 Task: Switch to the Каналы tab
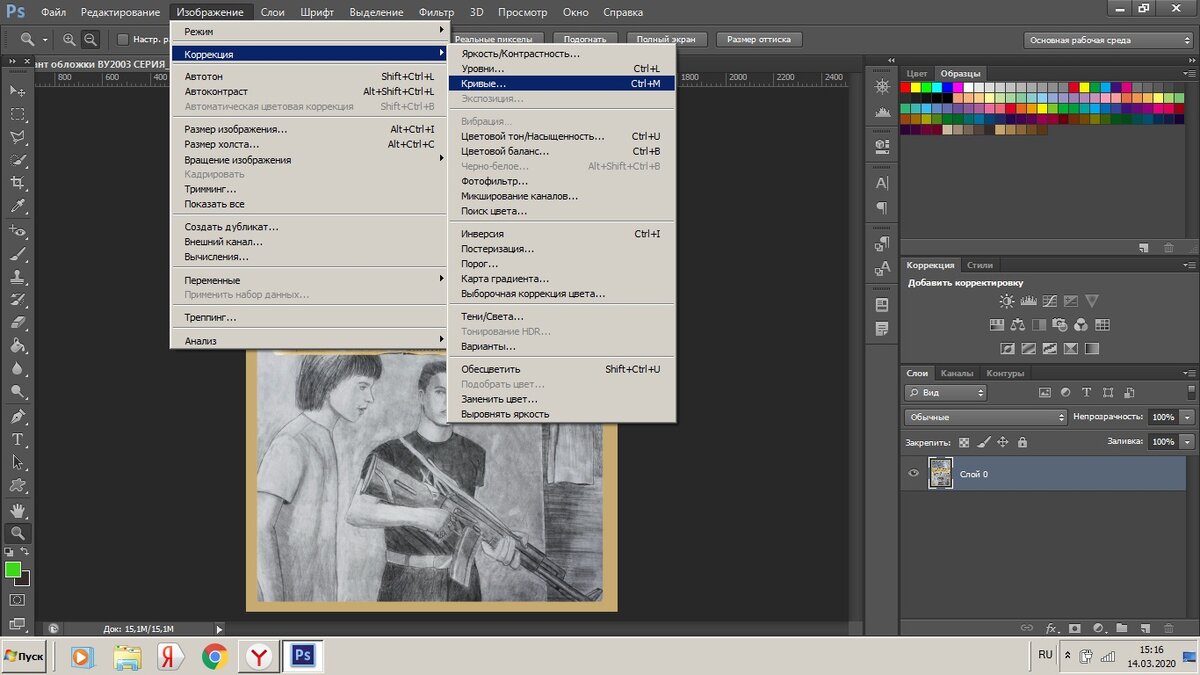[957, 373]
